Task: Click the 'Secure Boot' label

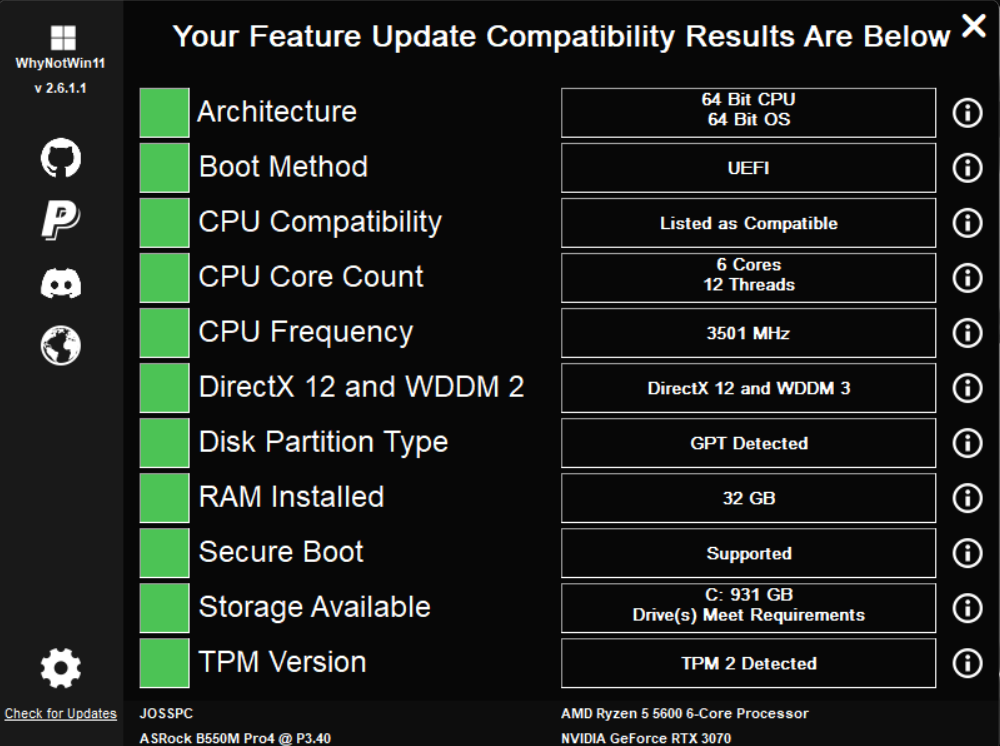Action: pos(281,552)
